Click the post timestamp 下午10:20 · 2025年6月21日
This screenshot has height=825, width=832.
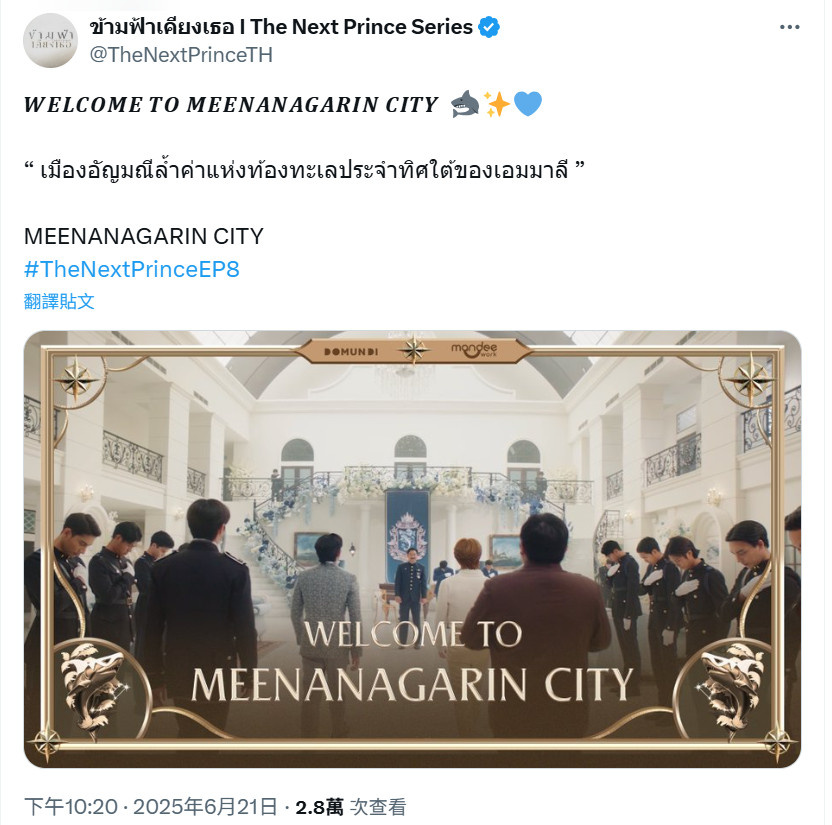click(x=151, y=807)
